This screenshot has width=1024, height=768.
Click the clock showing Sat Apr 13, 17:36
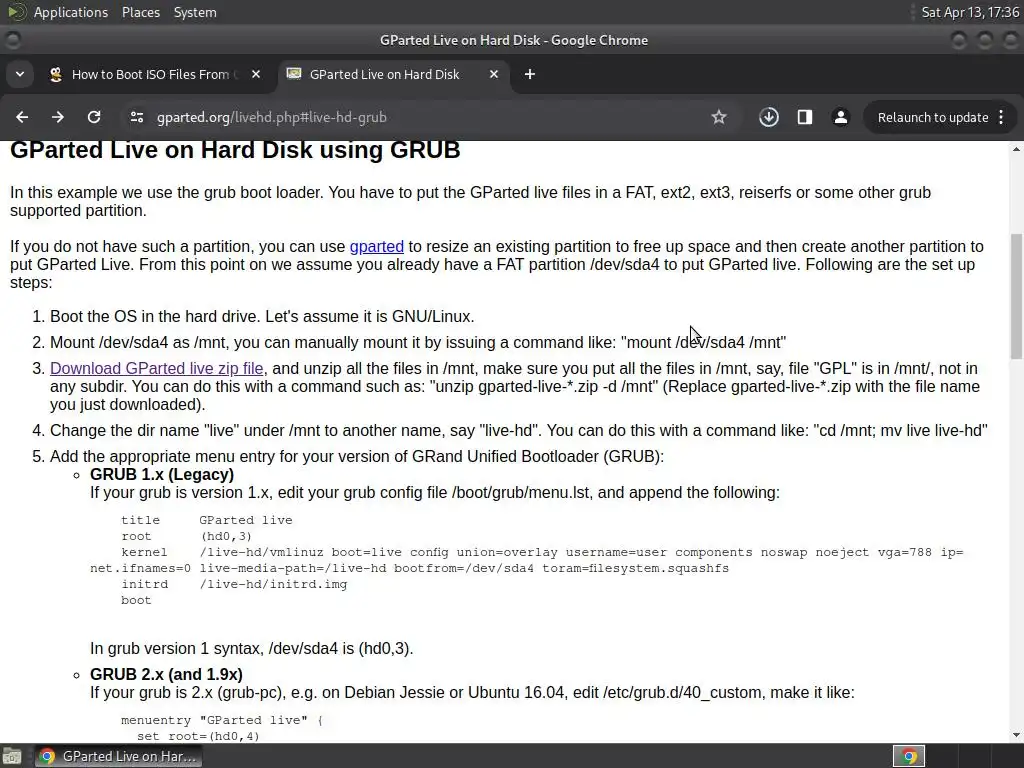(970, 12)
